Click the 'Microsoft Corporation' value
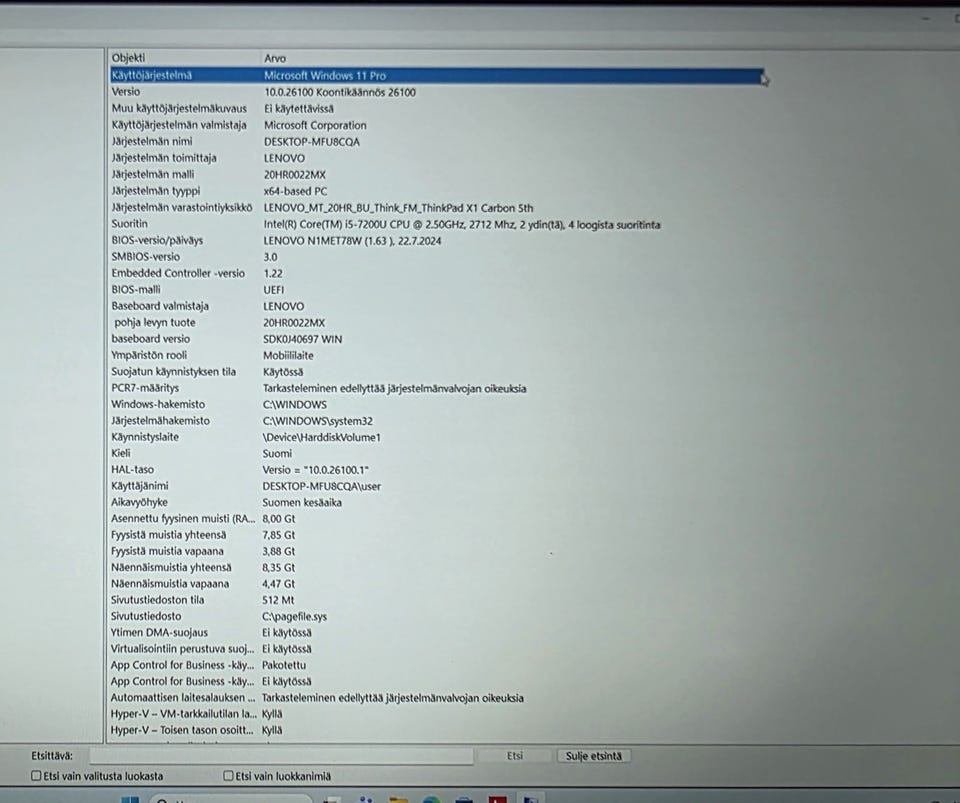 (315, 125)
